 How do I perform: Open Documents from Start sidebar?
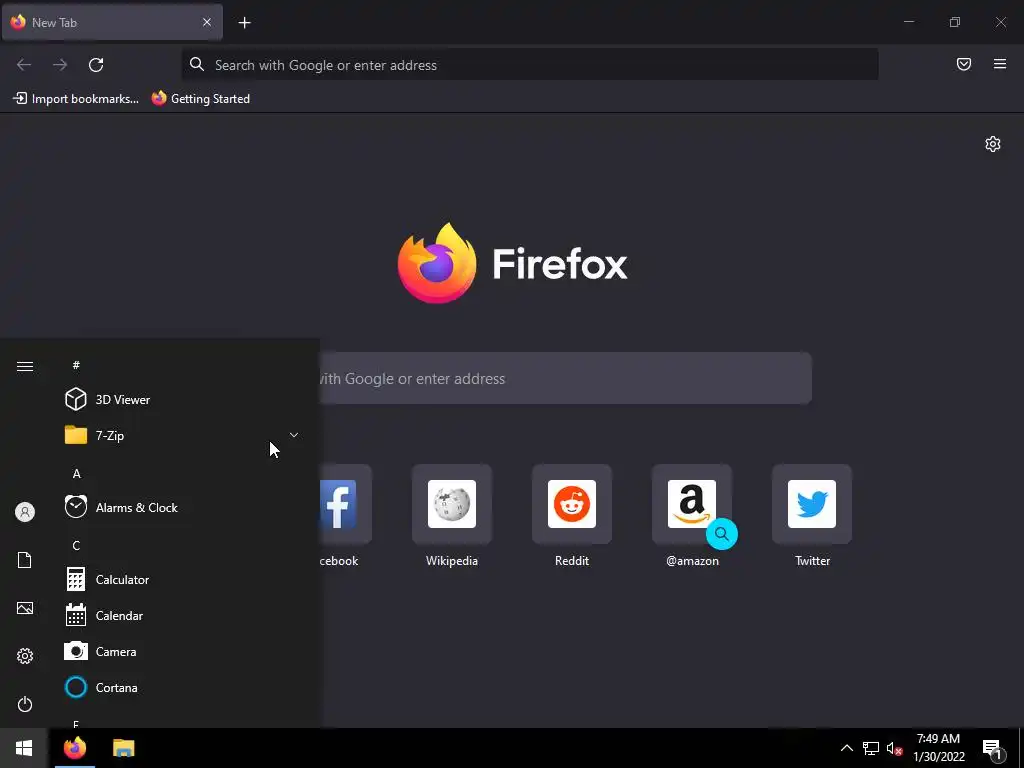coord(25,560)
